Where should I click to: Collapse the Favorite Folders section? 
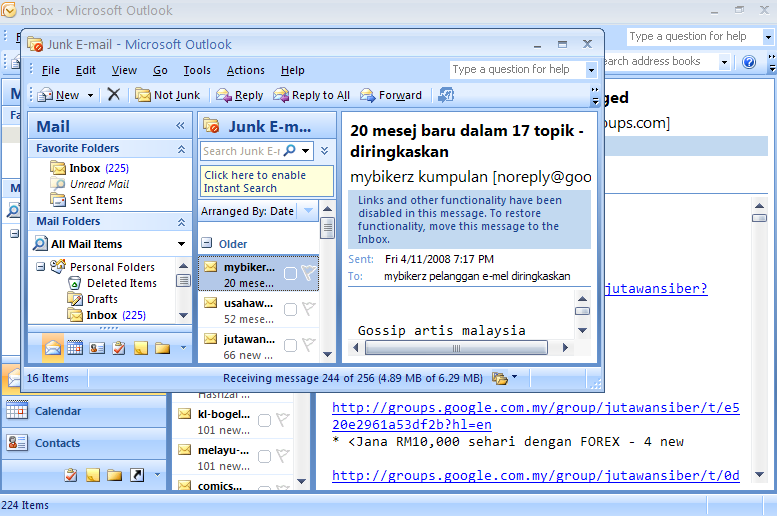click(x=181, y=149)
